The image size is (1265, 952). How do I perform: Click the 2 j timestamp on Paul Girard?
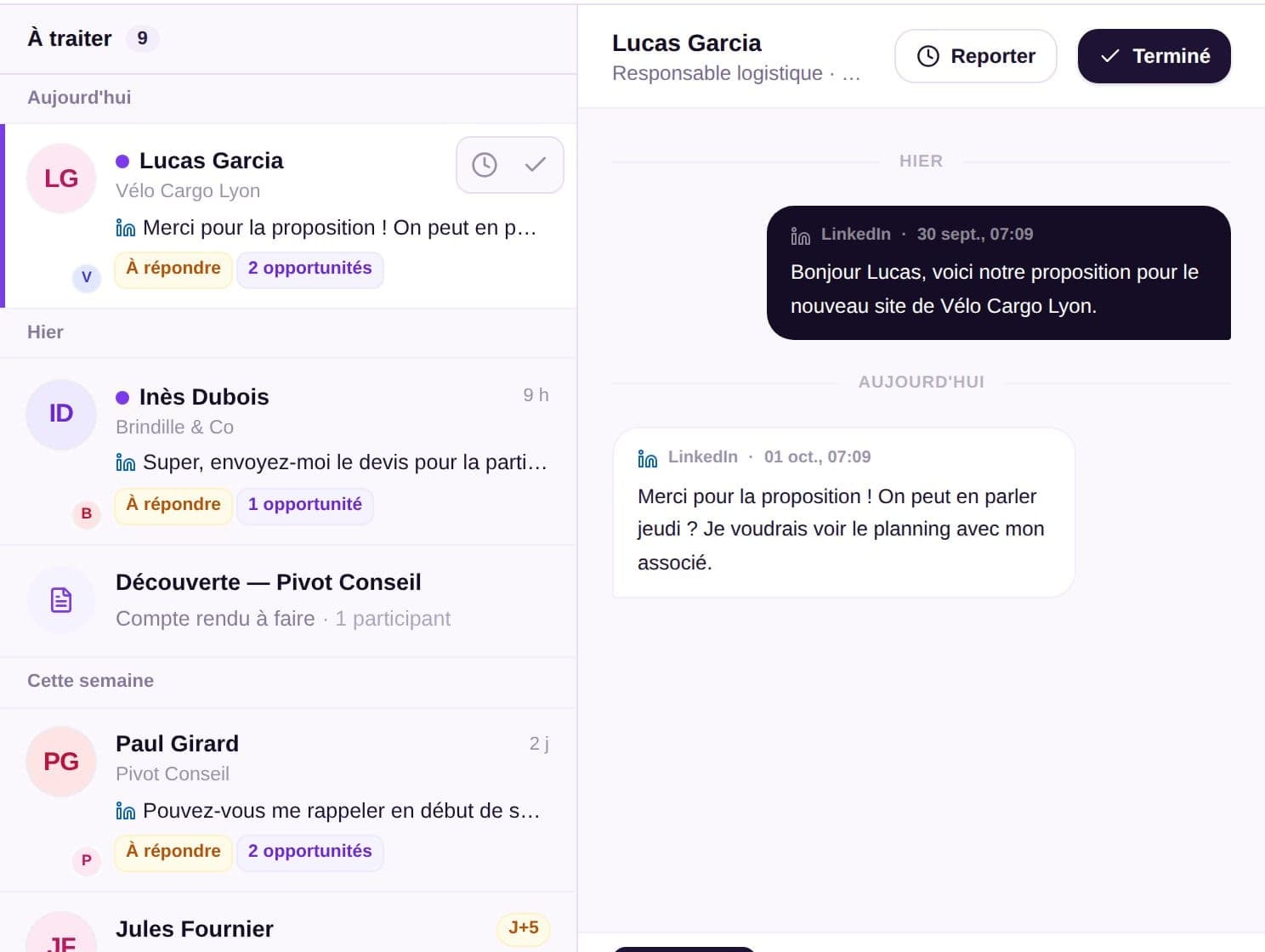pos(539,744)
